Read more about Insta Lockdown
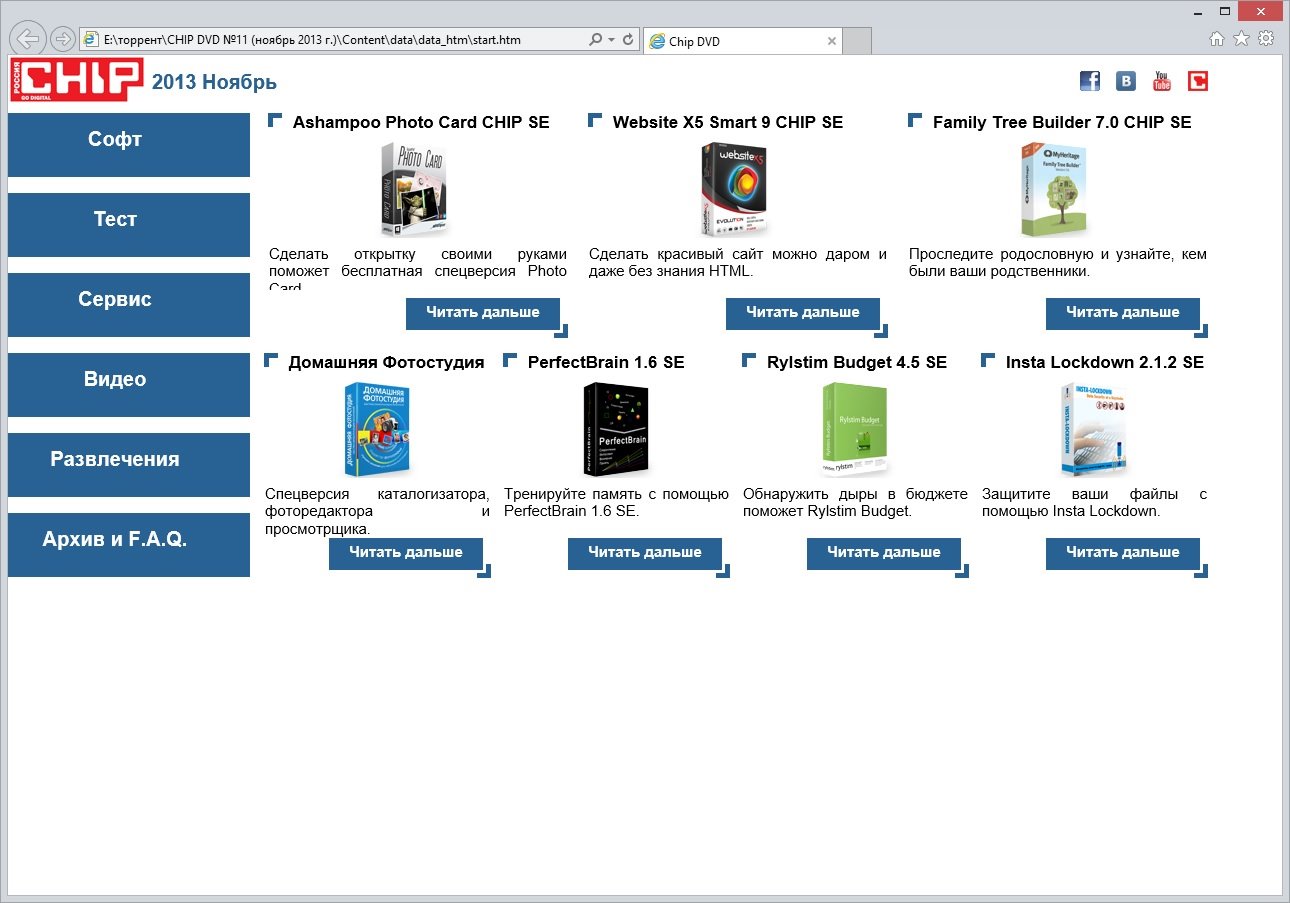 coord(1123,553)
